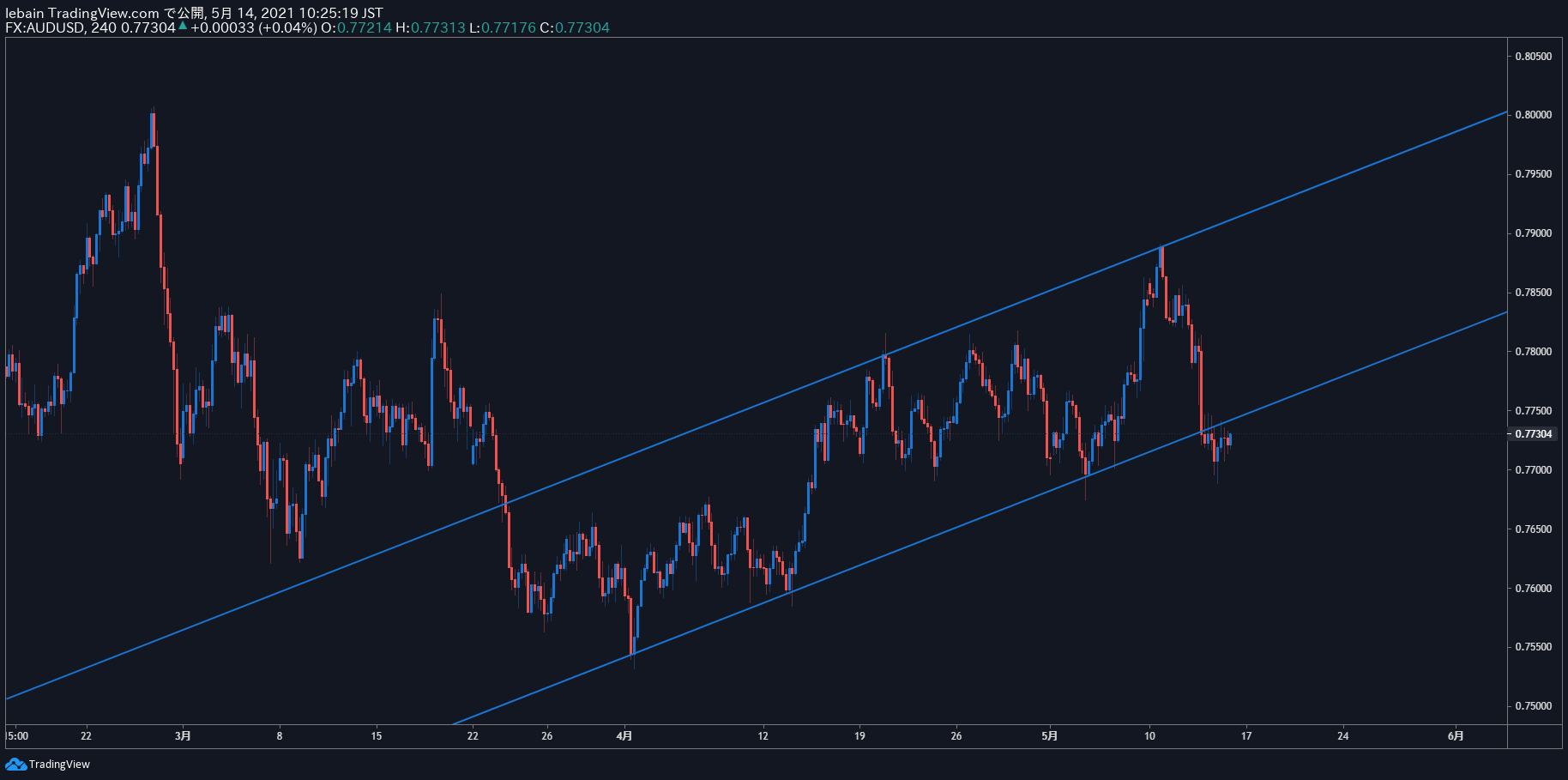
Task: Click the 0.80500 price axis label
Action: point(1533,57)
